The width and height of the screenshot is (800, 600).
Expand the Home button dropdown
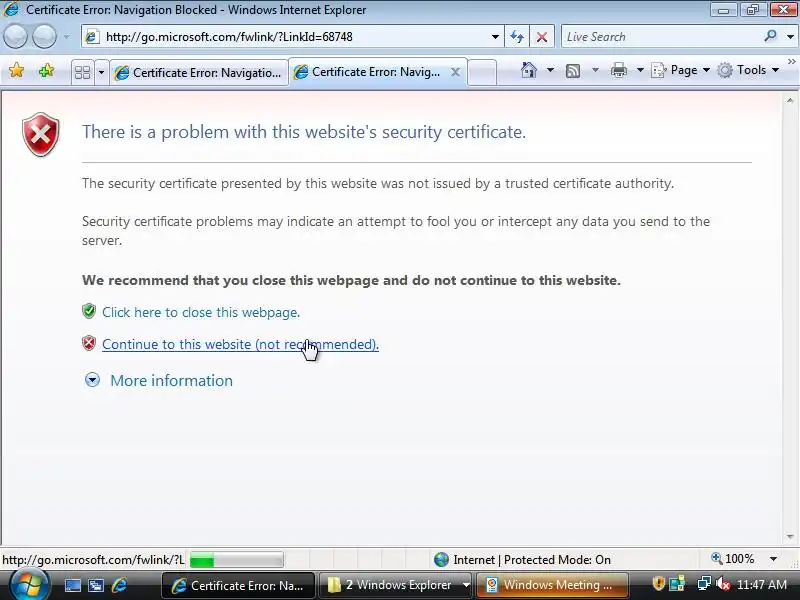(551, 70)
